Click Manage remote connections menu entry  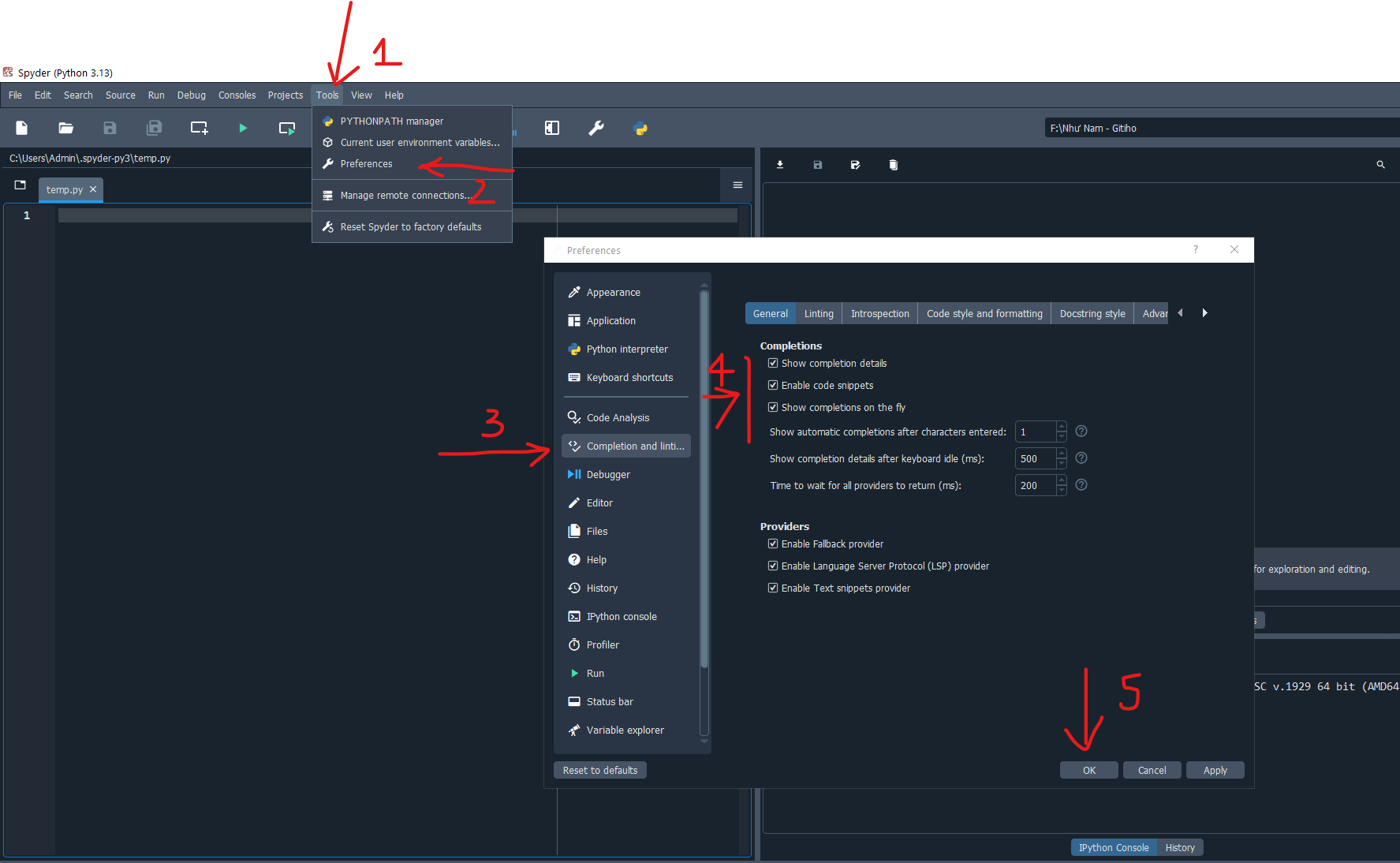pyautogui.click(x=412, y=195)
